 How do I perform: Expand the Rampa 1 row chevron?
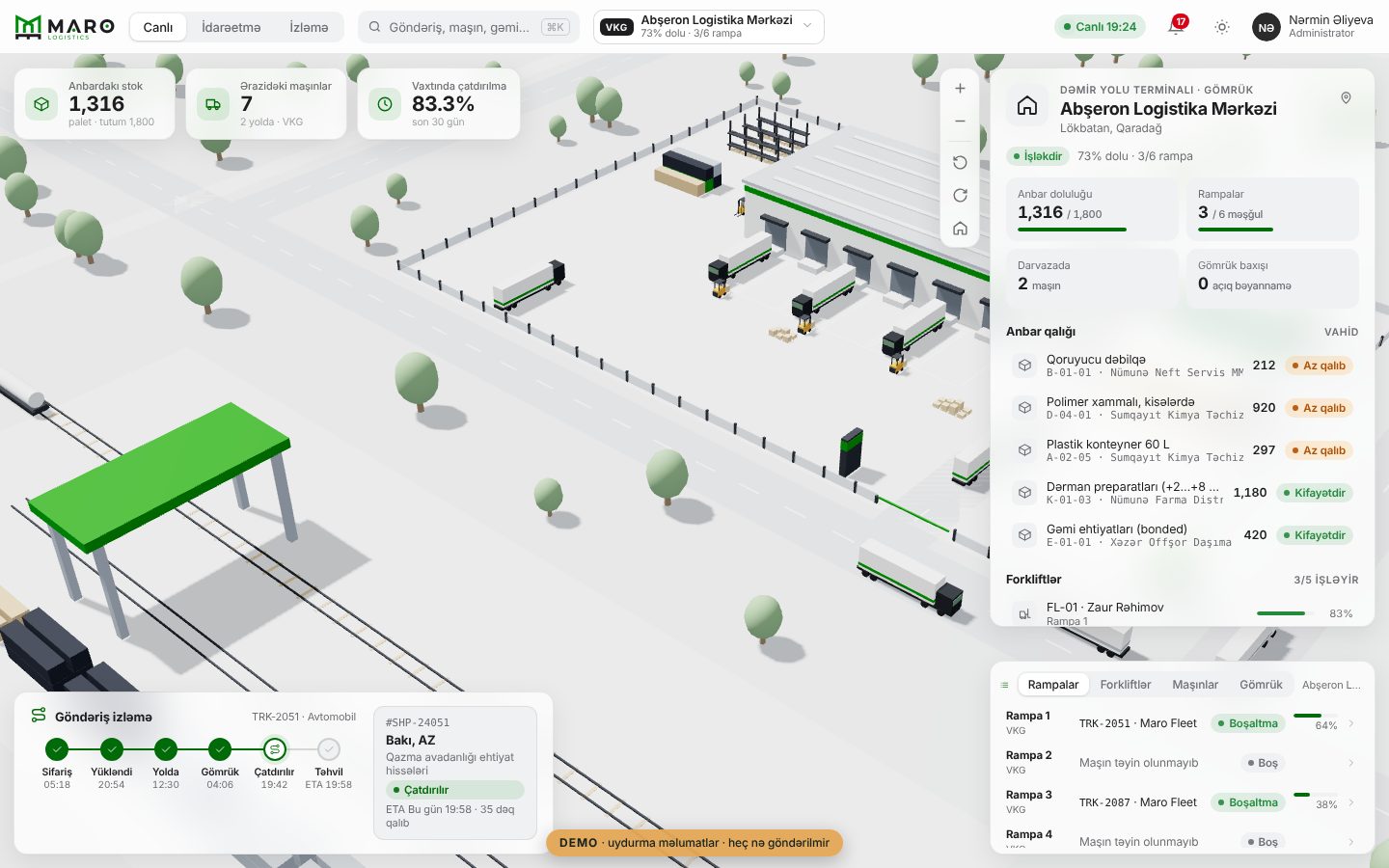coord(1350,723)
